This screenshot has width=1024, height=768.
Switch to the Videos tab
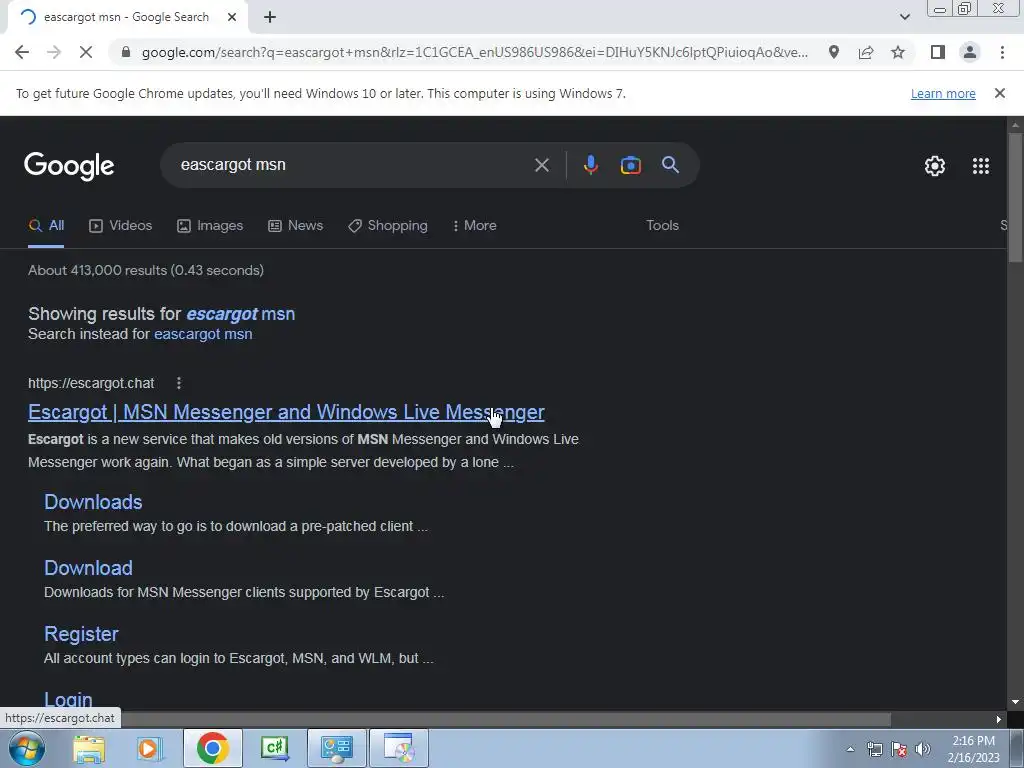(121, 225)
